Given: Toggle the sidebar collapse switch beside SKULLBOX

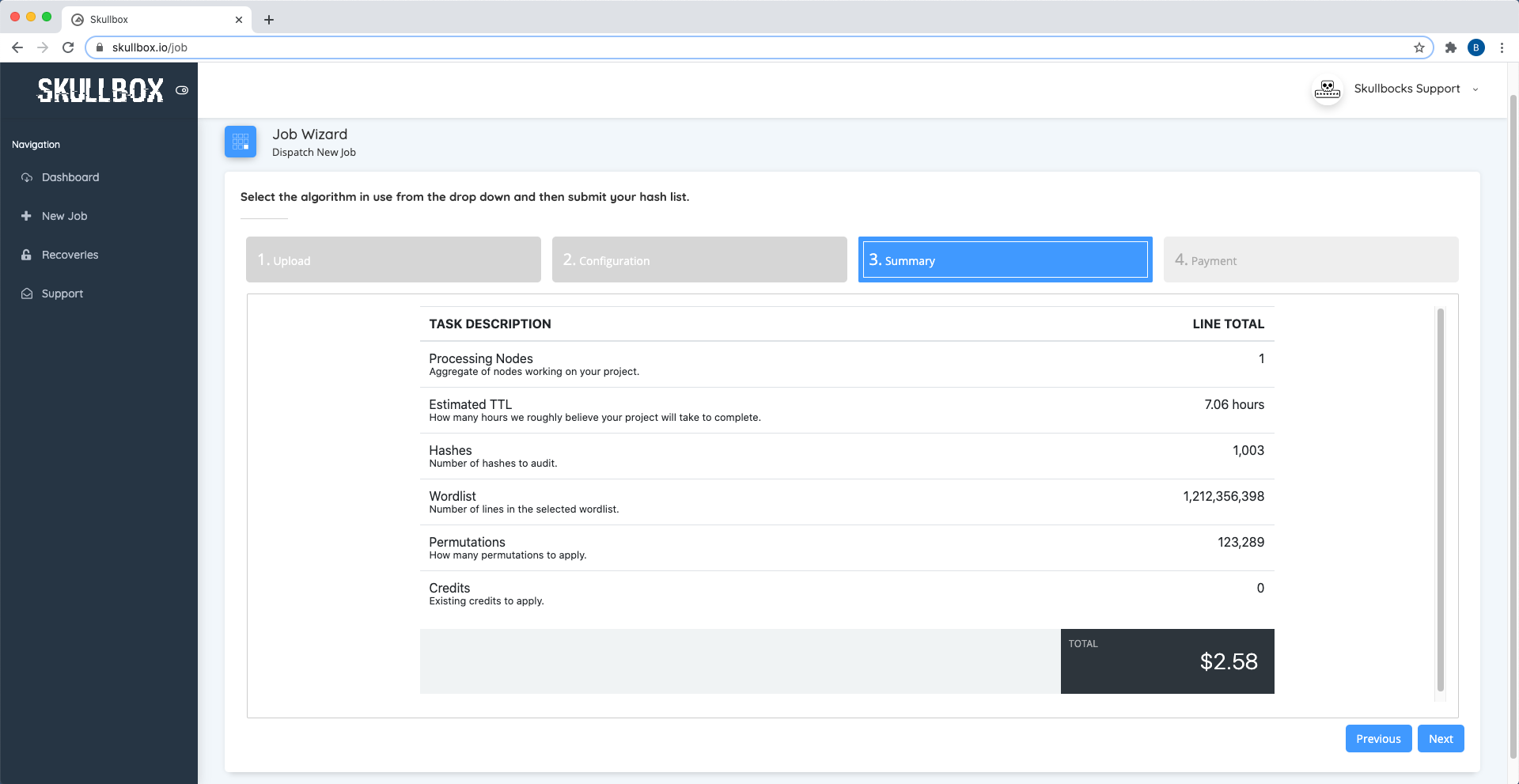Looking at the screenshot, I should [182, 90].
